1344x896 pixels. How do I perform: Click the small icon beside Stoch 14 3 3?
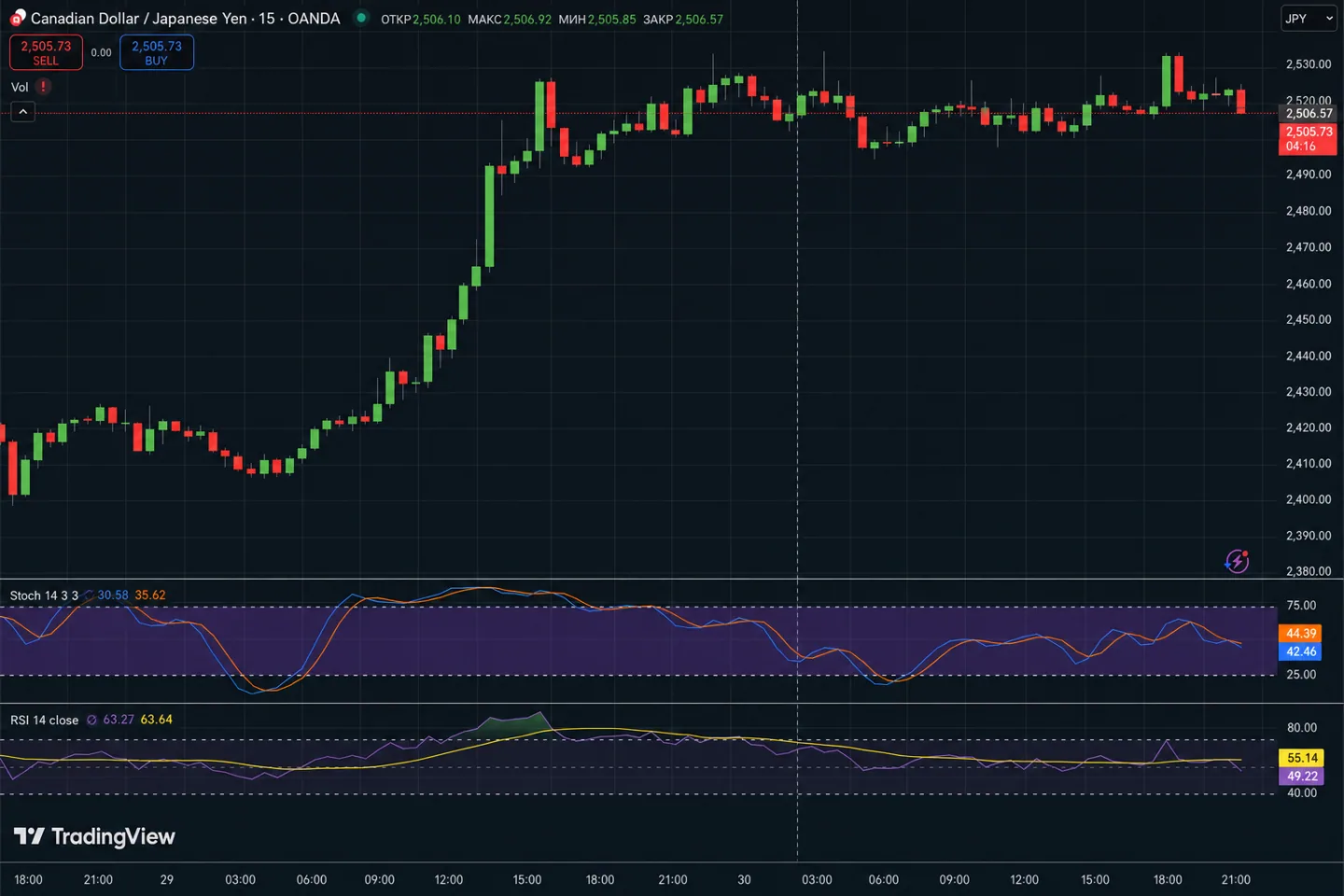pyautogui.click(x=89, y=595)
